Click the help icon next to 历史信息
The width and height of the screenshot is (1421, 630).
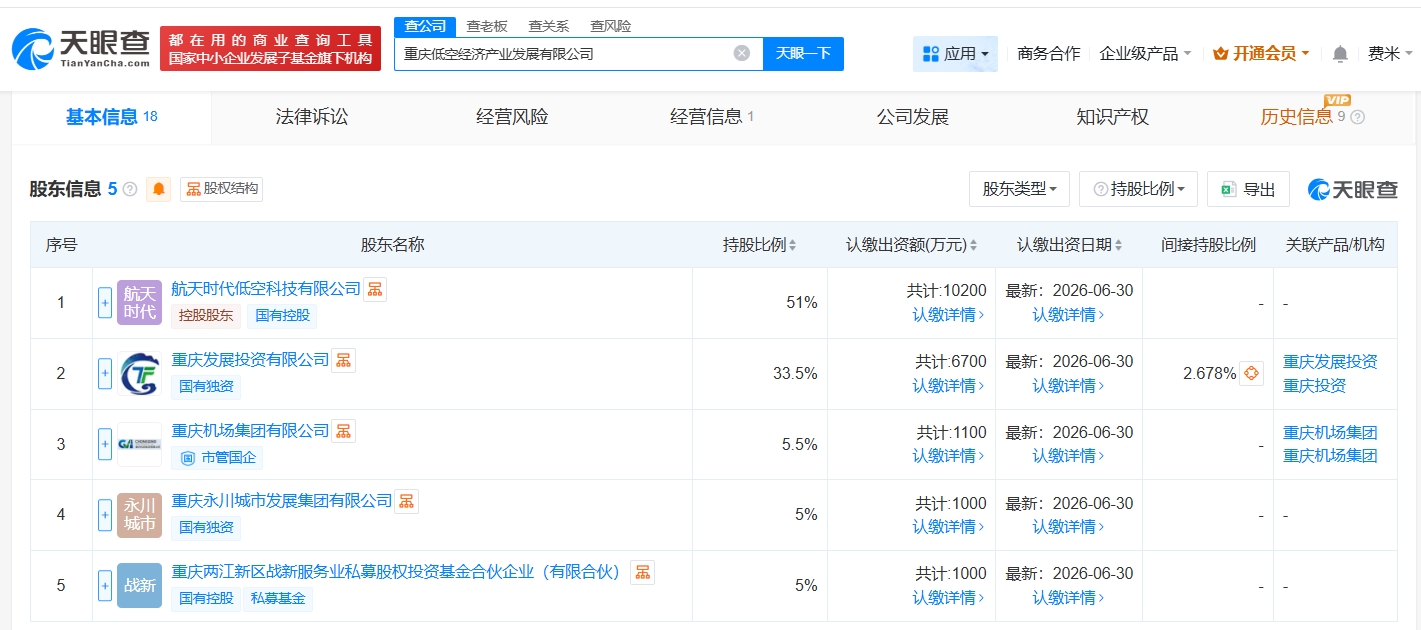1357,117
